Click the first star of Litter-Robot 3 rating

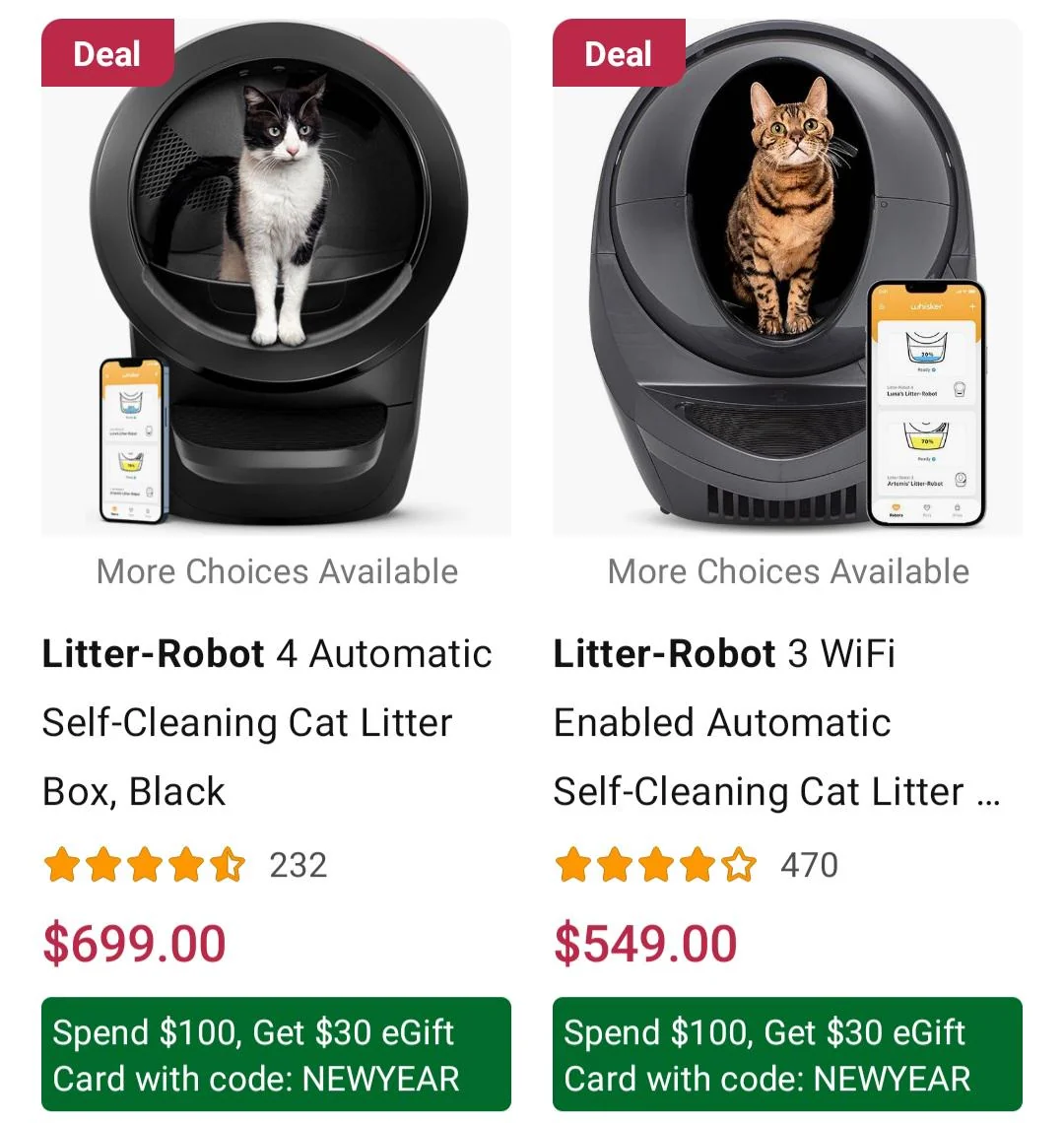[x=574, y=865]
